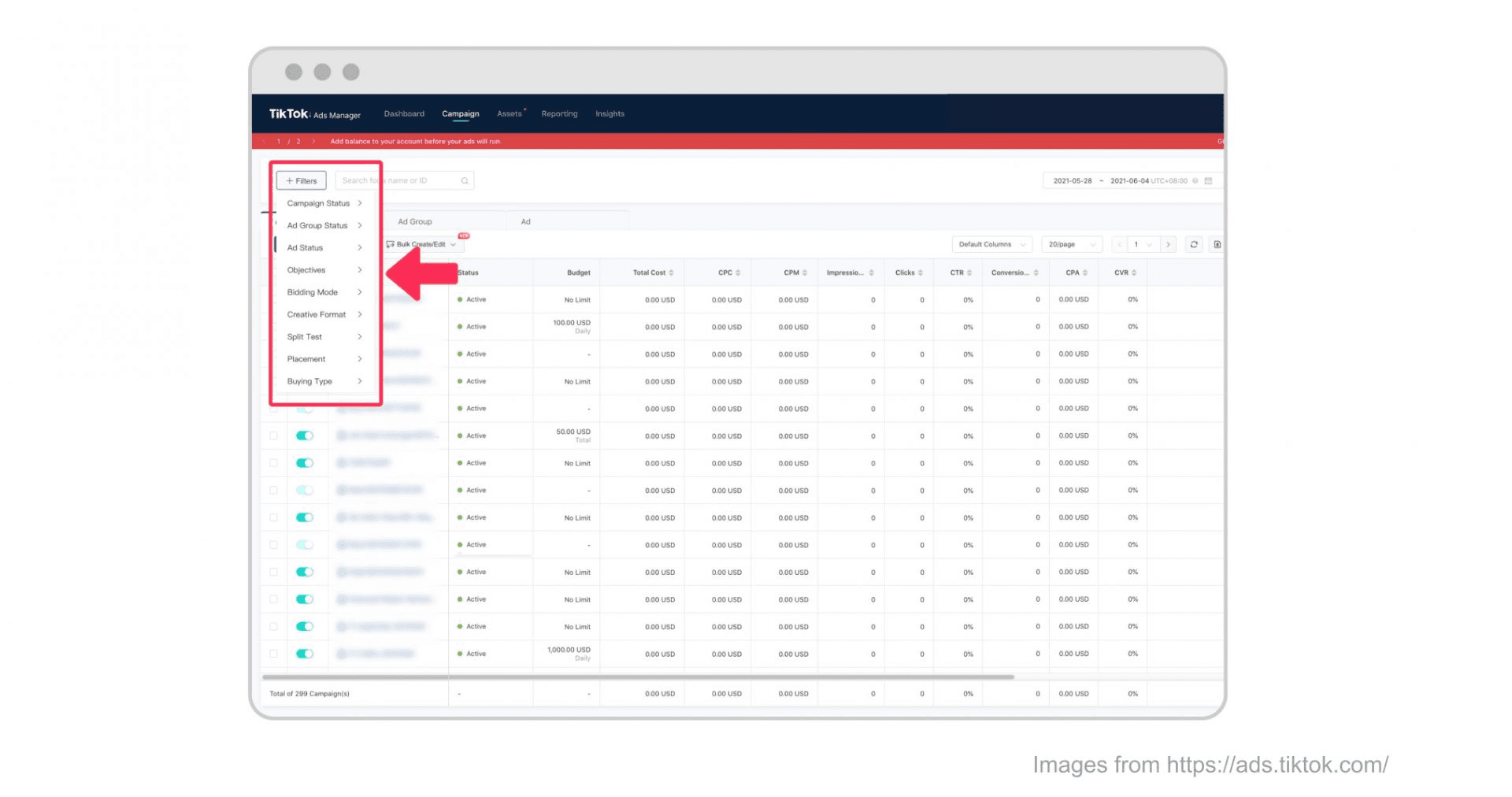
Task: Switch to the Ad Group tab
Action: click(x=415, y=221)
